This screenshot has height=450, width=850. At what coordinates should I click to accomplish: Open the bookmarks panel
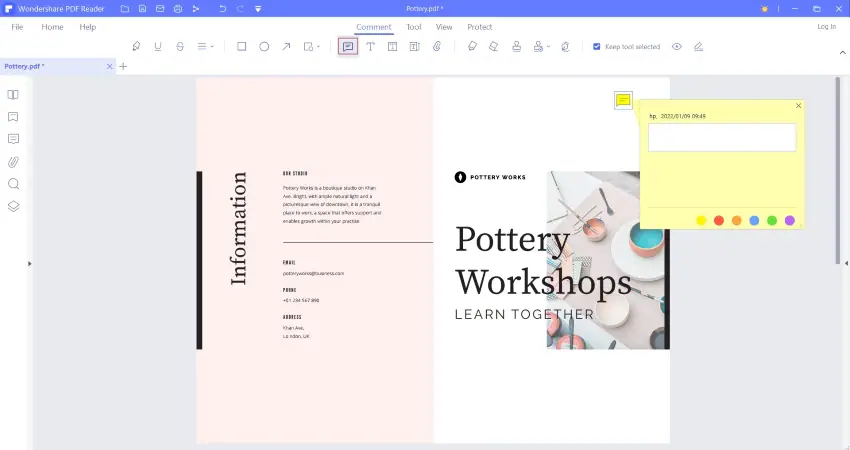click(x=13, y=117)
